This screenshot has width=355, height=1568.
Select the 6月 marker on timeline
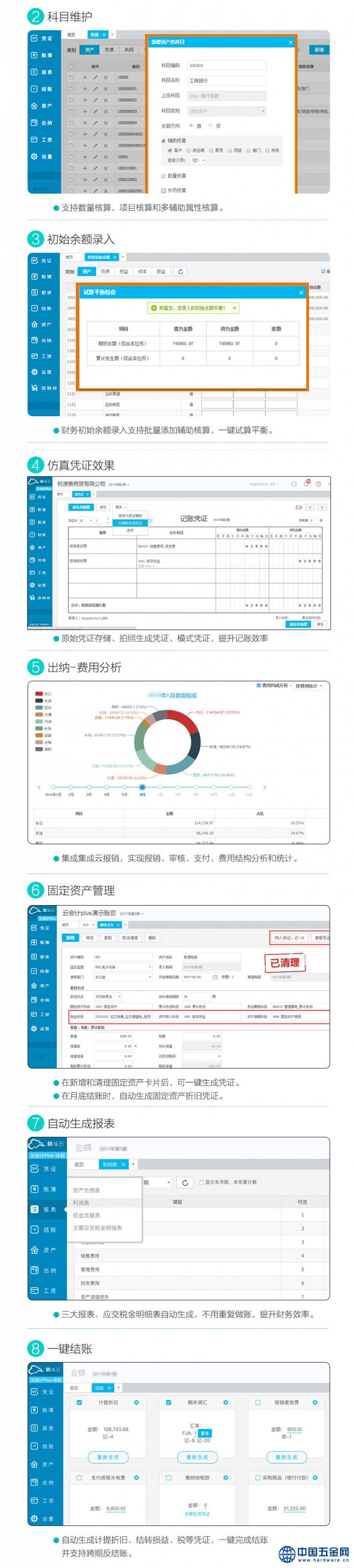(x=142, y=787)
